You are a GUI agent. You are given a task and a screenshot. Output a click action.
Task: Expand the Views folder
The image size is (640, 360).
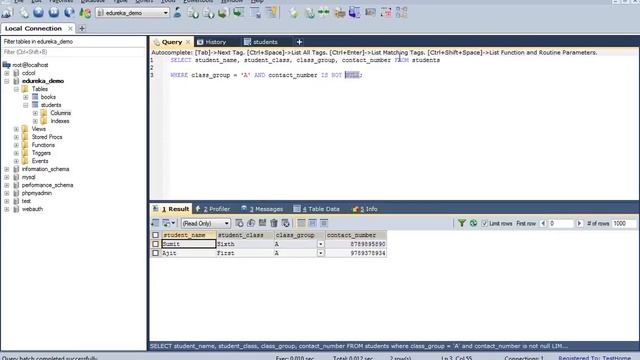[16, 129]
